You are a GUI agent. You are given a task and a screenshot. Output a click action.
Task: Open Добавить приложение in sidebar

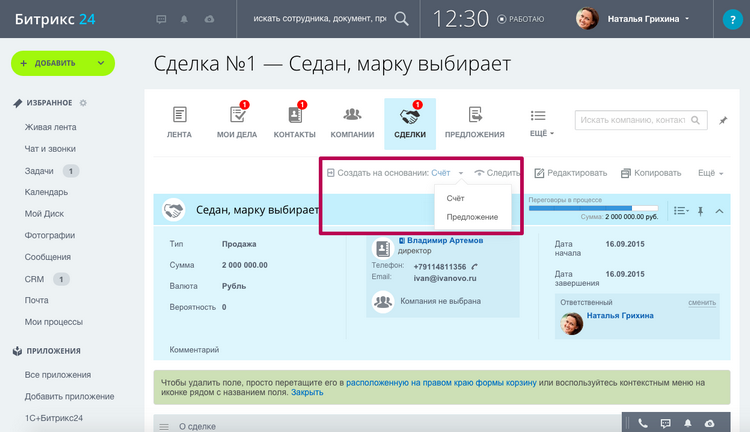click(69, 397)
